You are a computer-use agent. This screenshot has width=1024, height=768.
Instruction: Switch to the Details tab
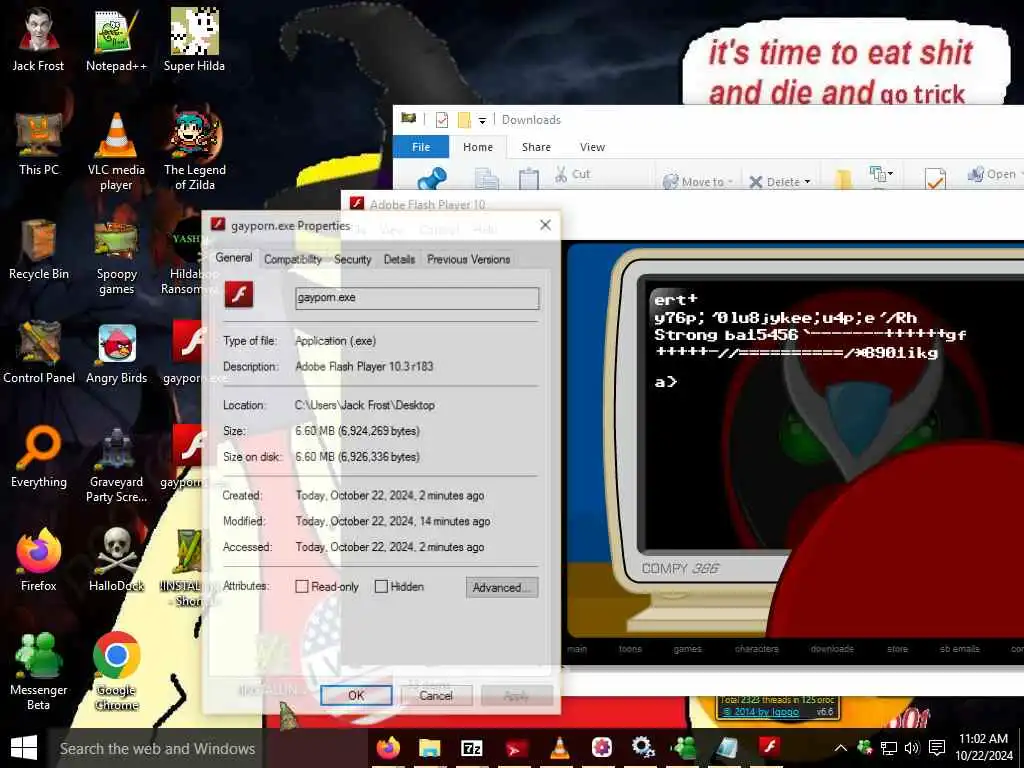coord(399,259)
